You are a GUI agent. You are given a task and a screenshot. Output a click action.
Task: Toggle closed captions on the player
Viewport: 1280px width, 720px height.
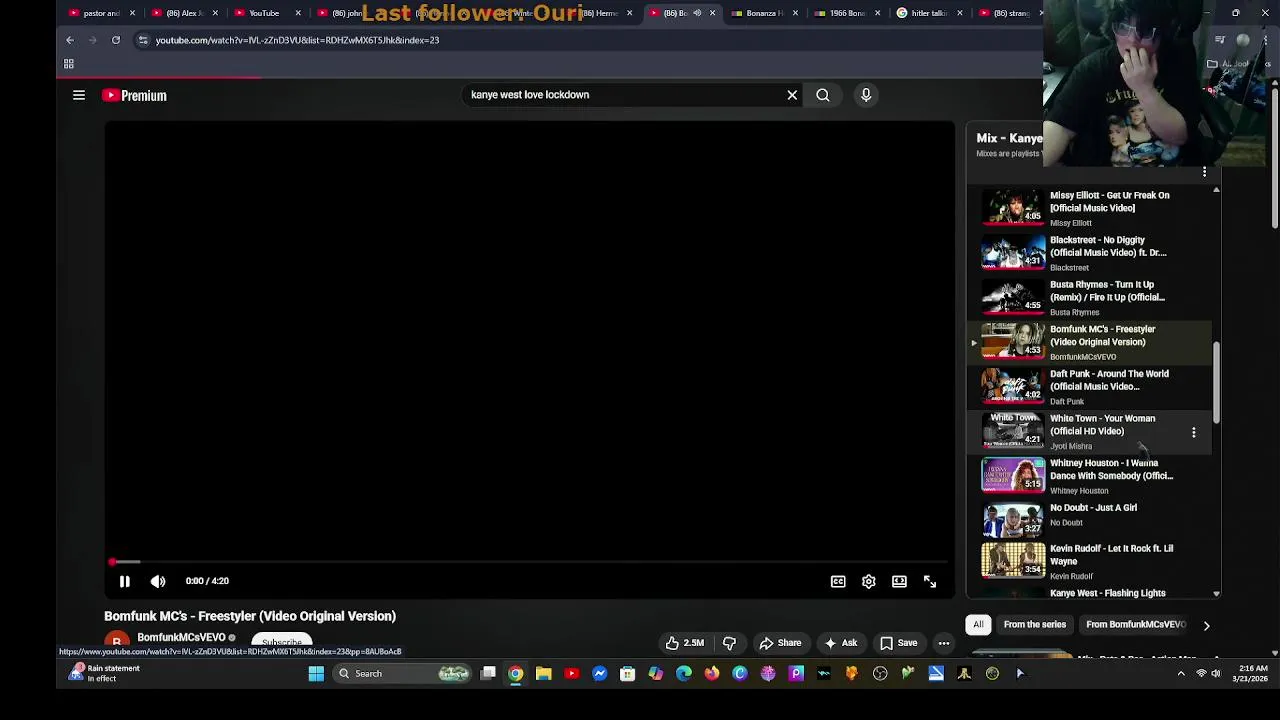coord(838,581)
